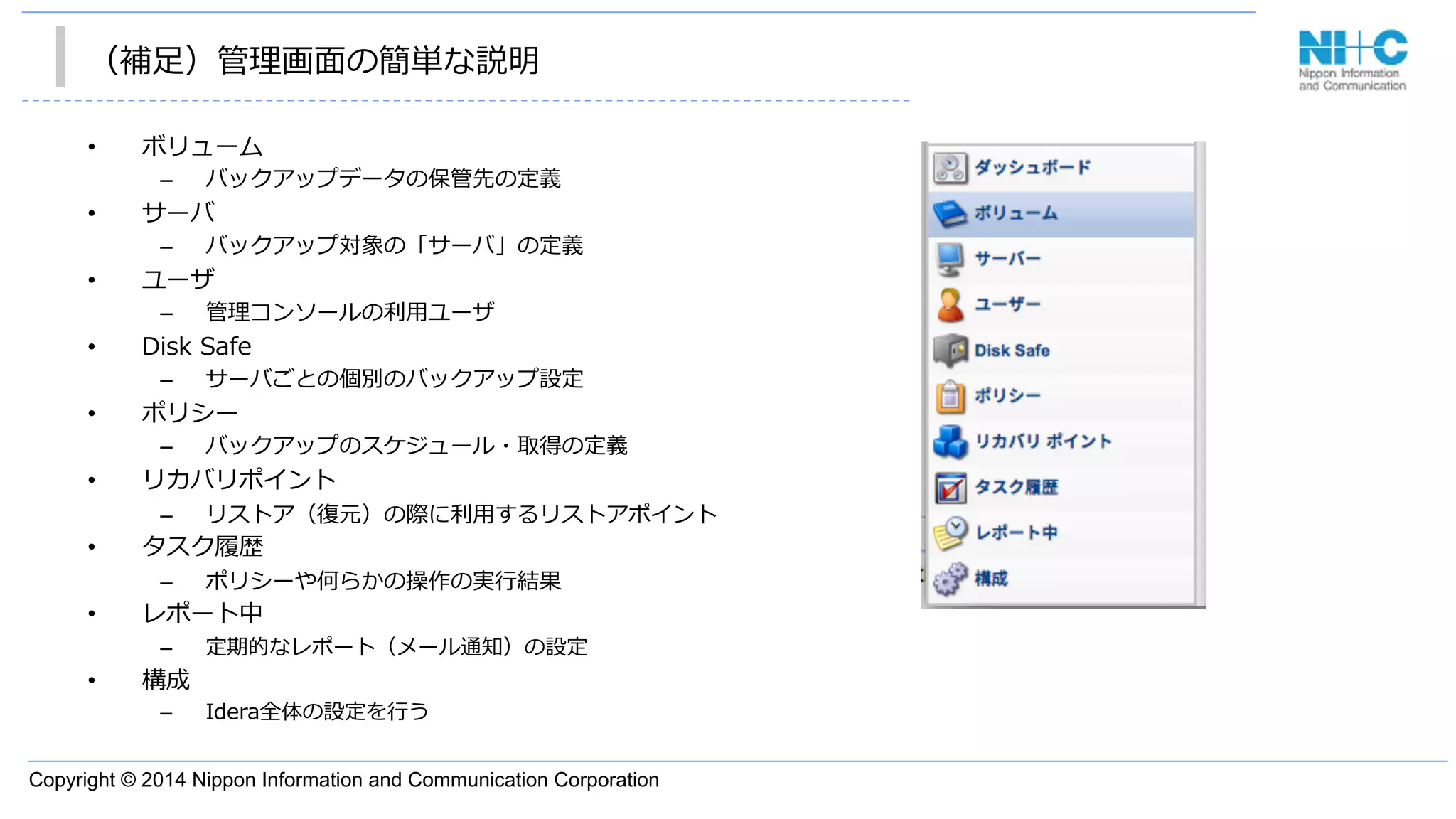Click the monitor Server icon

click(950, 259)
